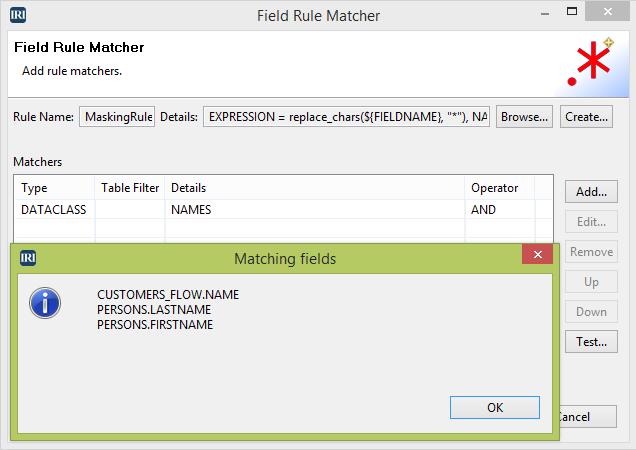Click inside the Rule Name field
The image size is (636, 450).
[117, 117]
